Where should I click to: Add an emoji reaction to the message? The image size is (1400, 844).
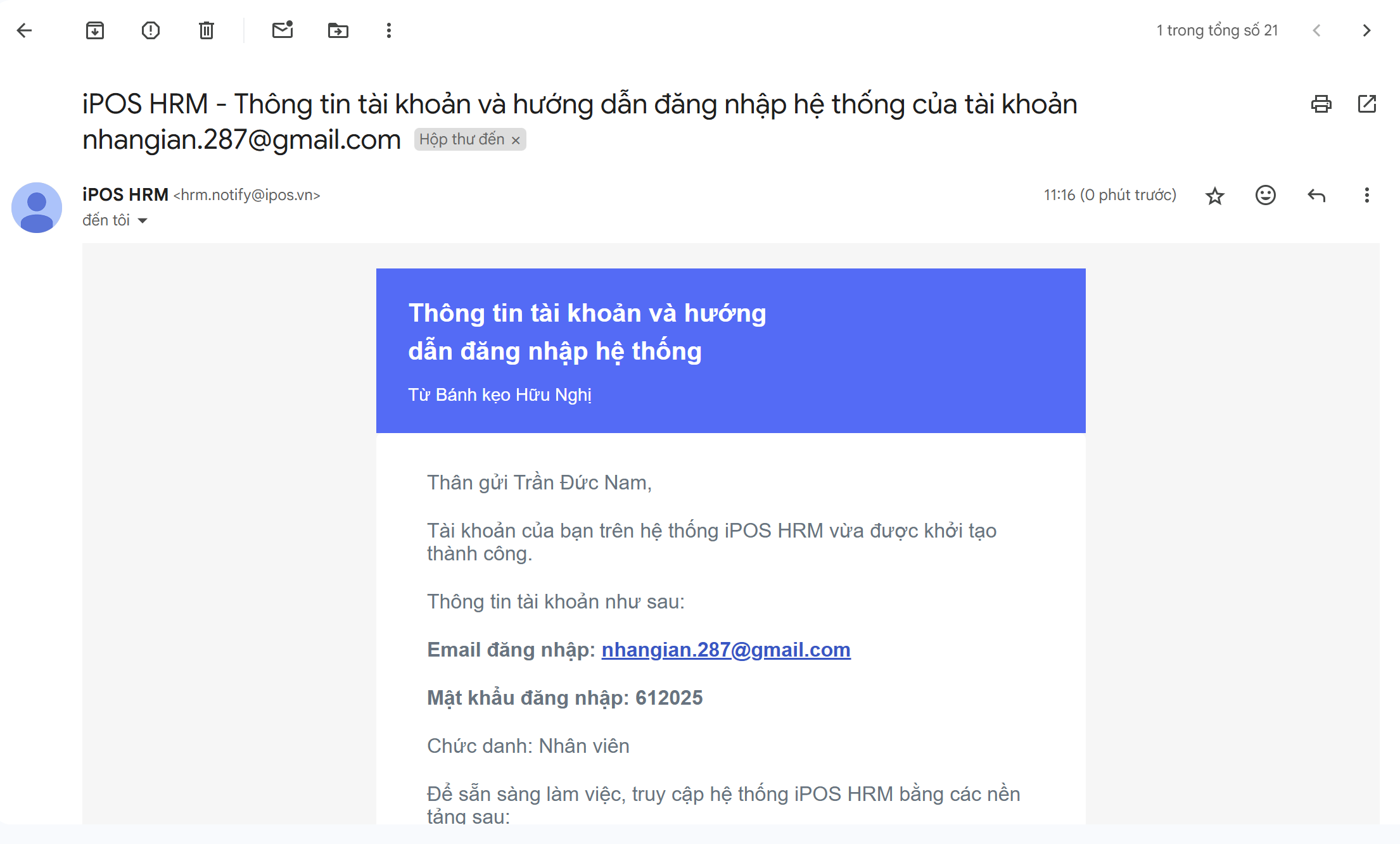(1266, 195)
